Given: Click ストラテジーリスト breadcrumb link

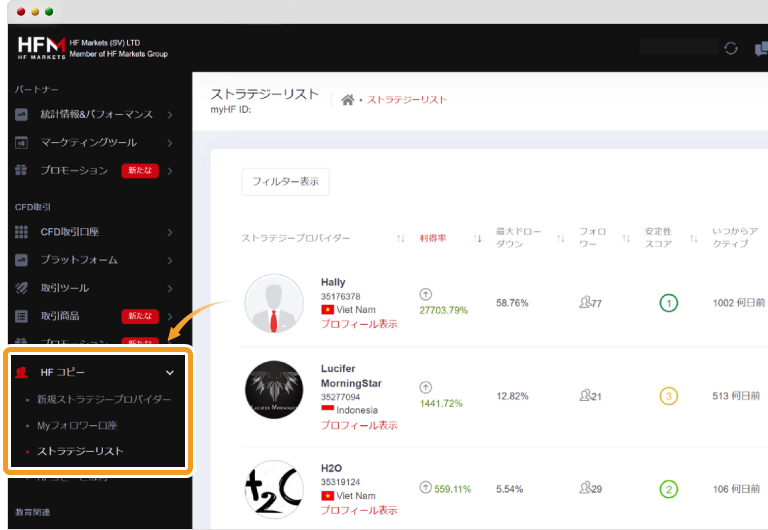Looking at the screenshot, I should [407, 100].
